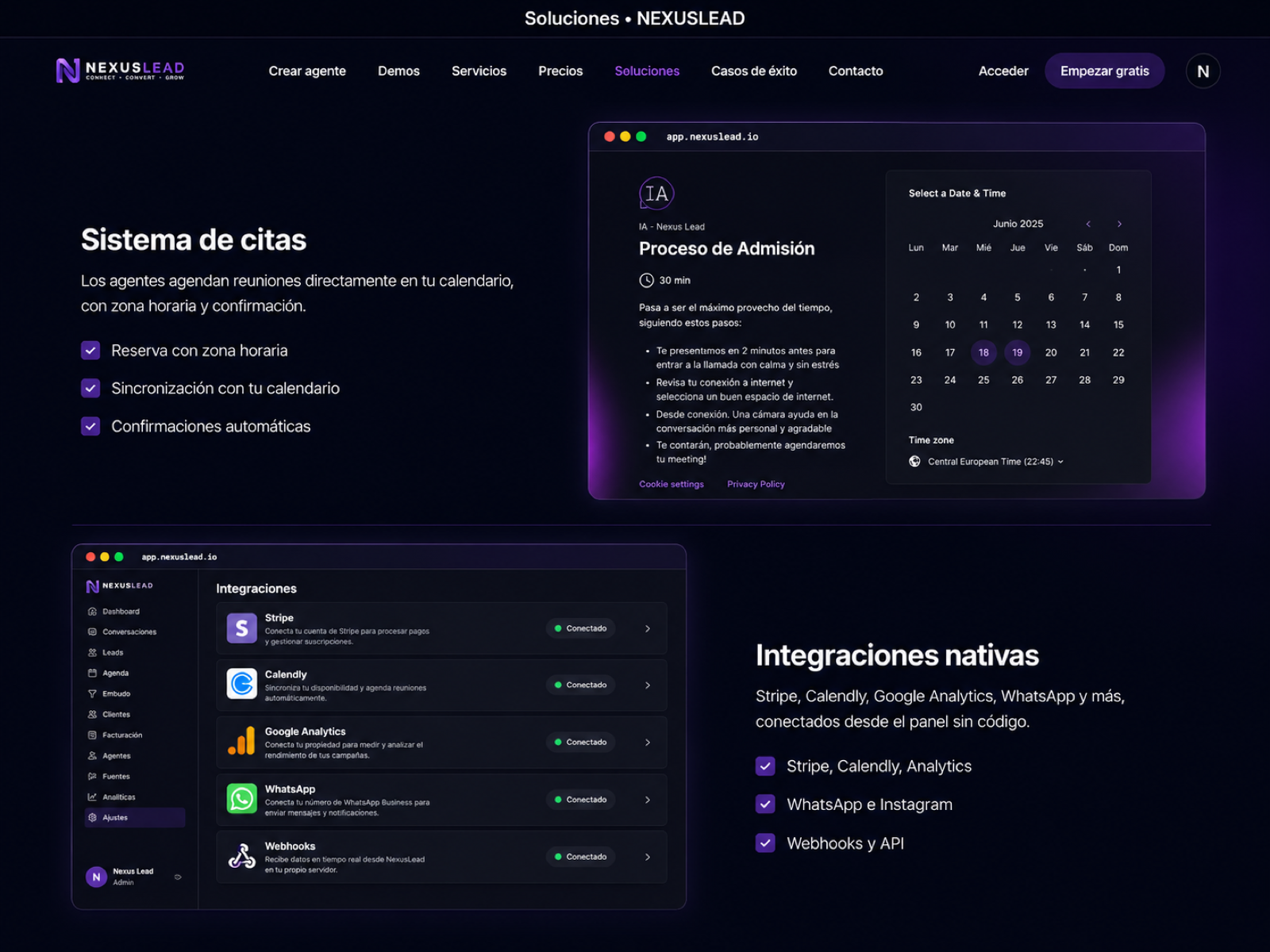Image resolution: width=1270 pixels, height=952 pixels.
Task: Click the NexusLead logo in the header
Action: coord(120,71)
